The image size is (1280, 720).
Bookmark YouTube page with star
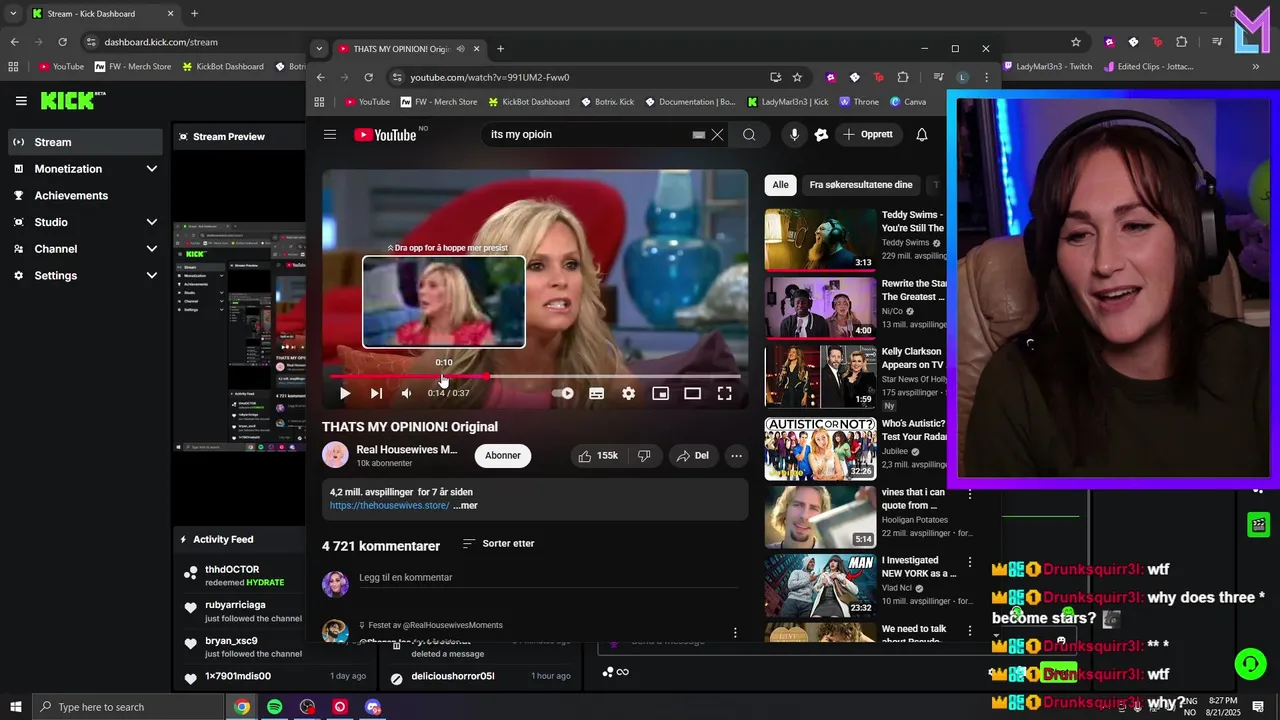coord(797,77)
